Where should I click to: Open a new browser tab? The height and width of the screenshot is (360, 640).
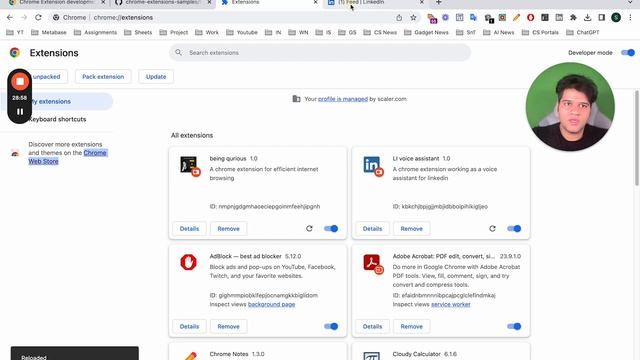438,2
